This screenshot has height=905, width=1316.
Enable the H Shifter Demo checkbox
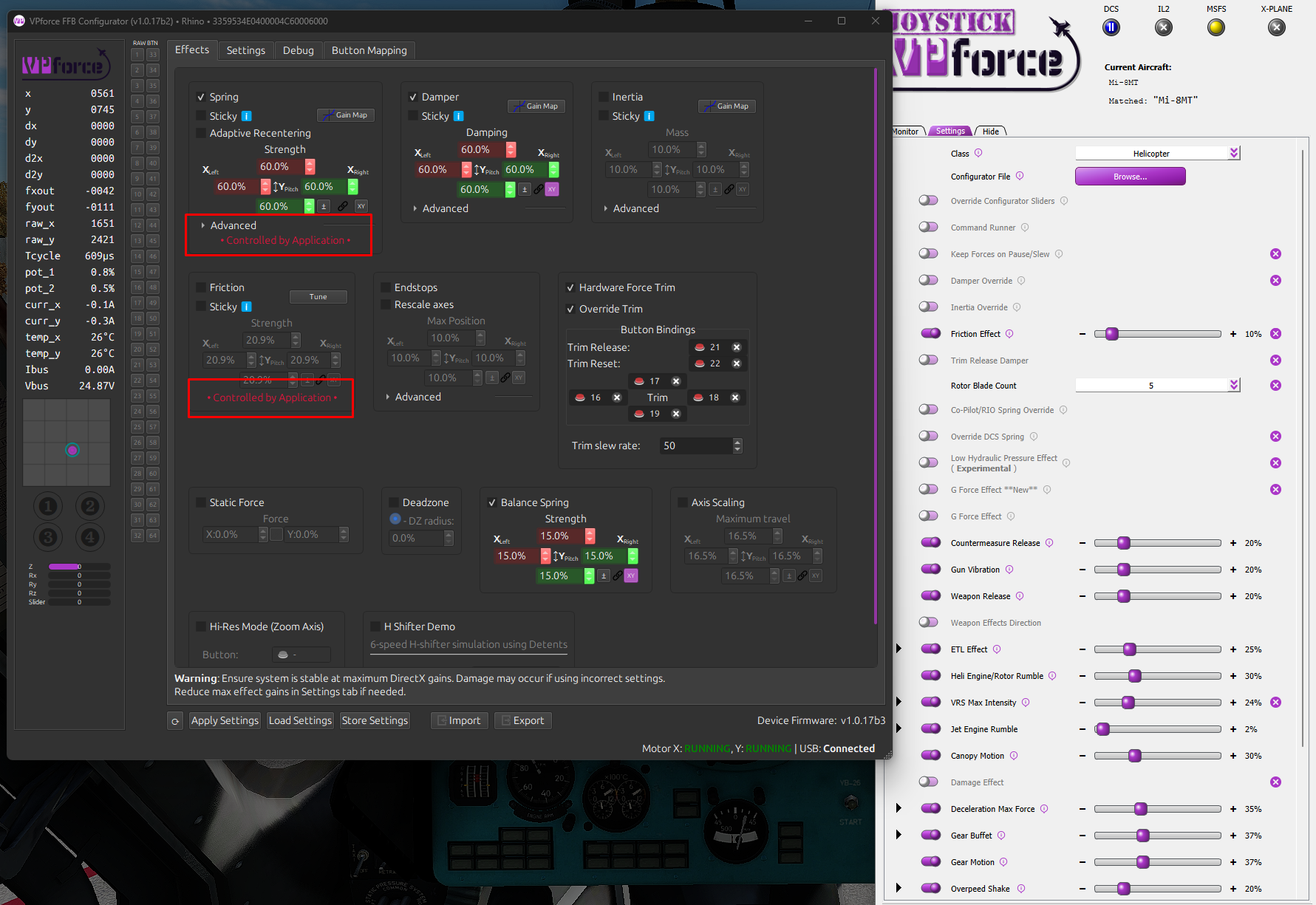[375, 626]
